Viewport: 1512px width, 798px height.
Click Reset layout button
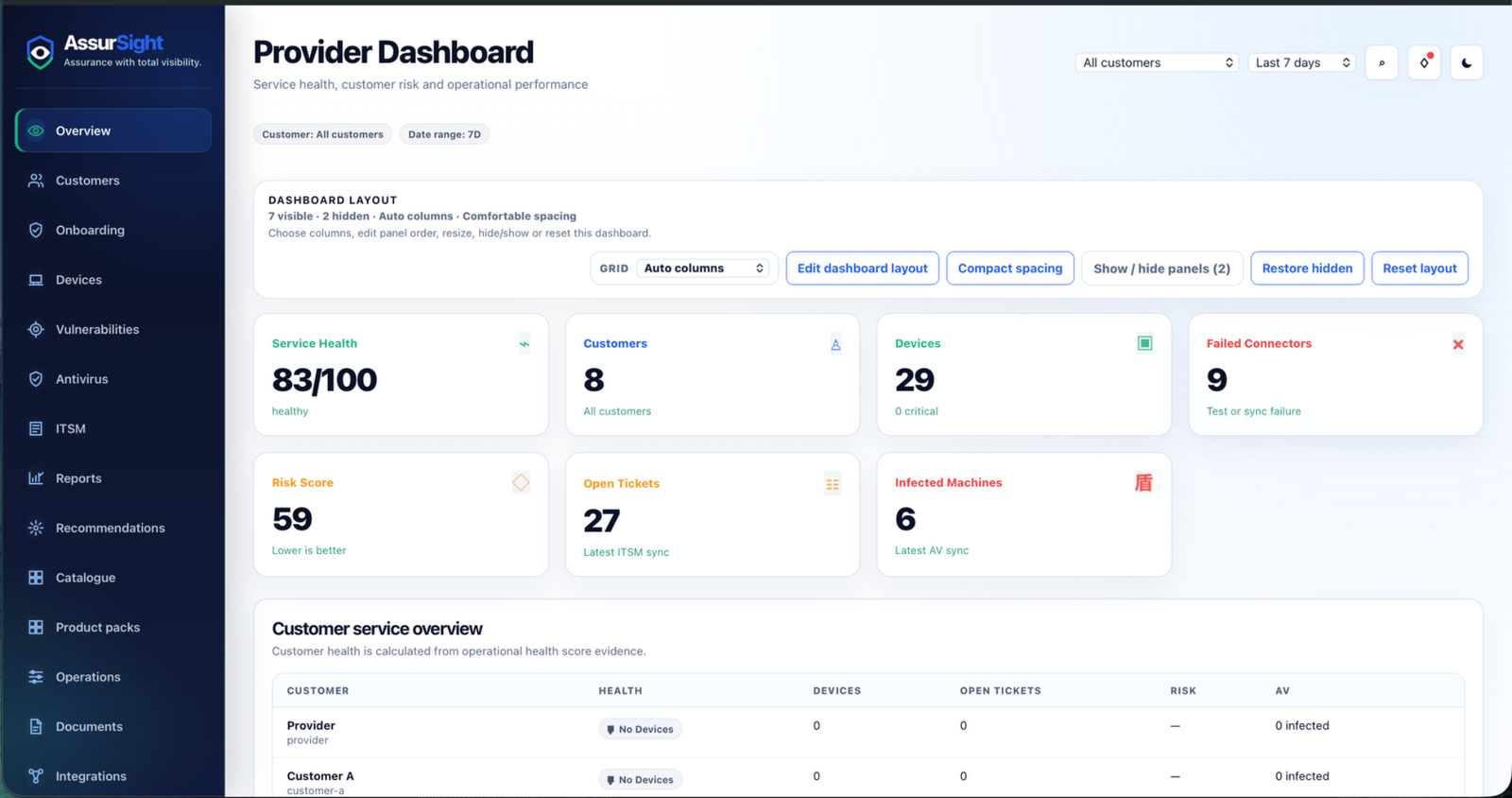(x=1419, y=269)
